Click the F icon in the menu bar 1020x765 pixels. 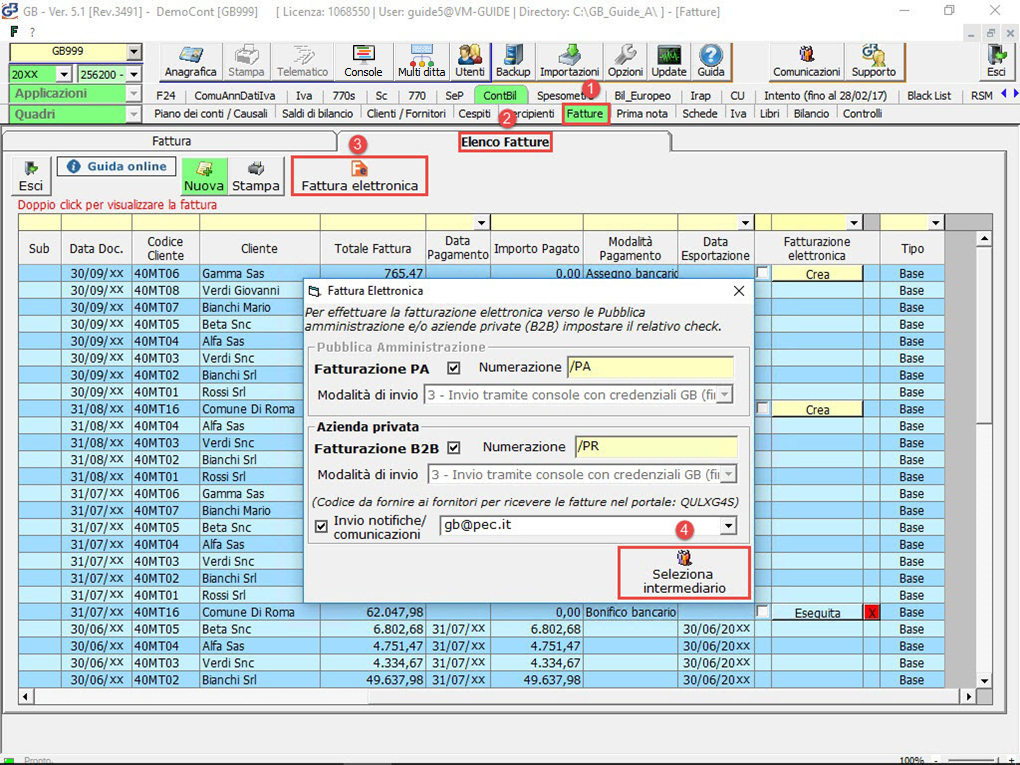tap(14, 31)
